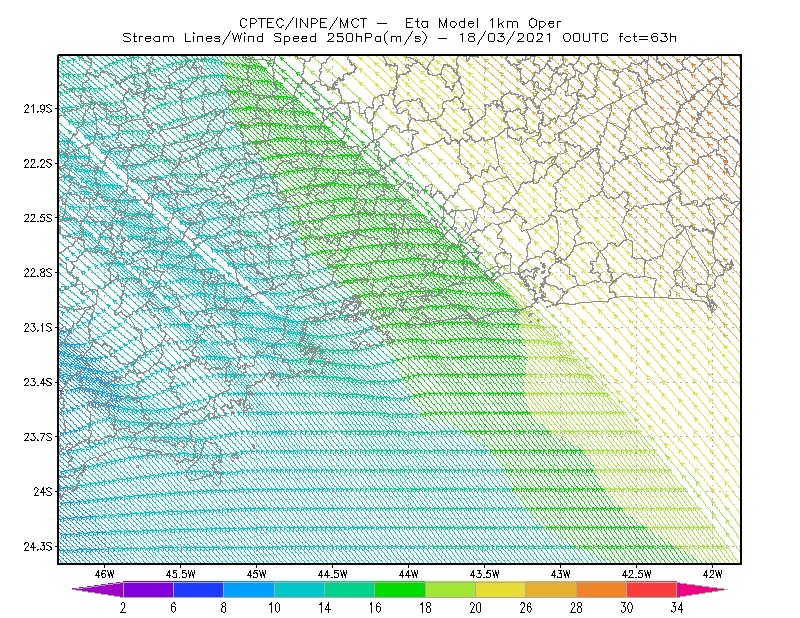800x618 pixels.
Task: Click the 24S latitude axis label
Action: tap(43, 491)
